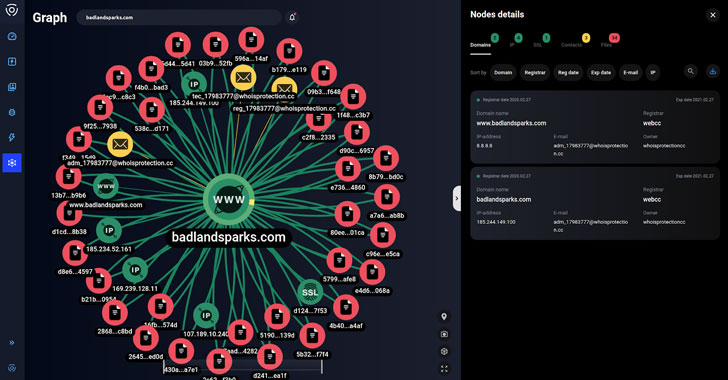
Task: Select the www.badlandsparks.com subdomain node
Action: pyautogui.click(x=106, y=186)
